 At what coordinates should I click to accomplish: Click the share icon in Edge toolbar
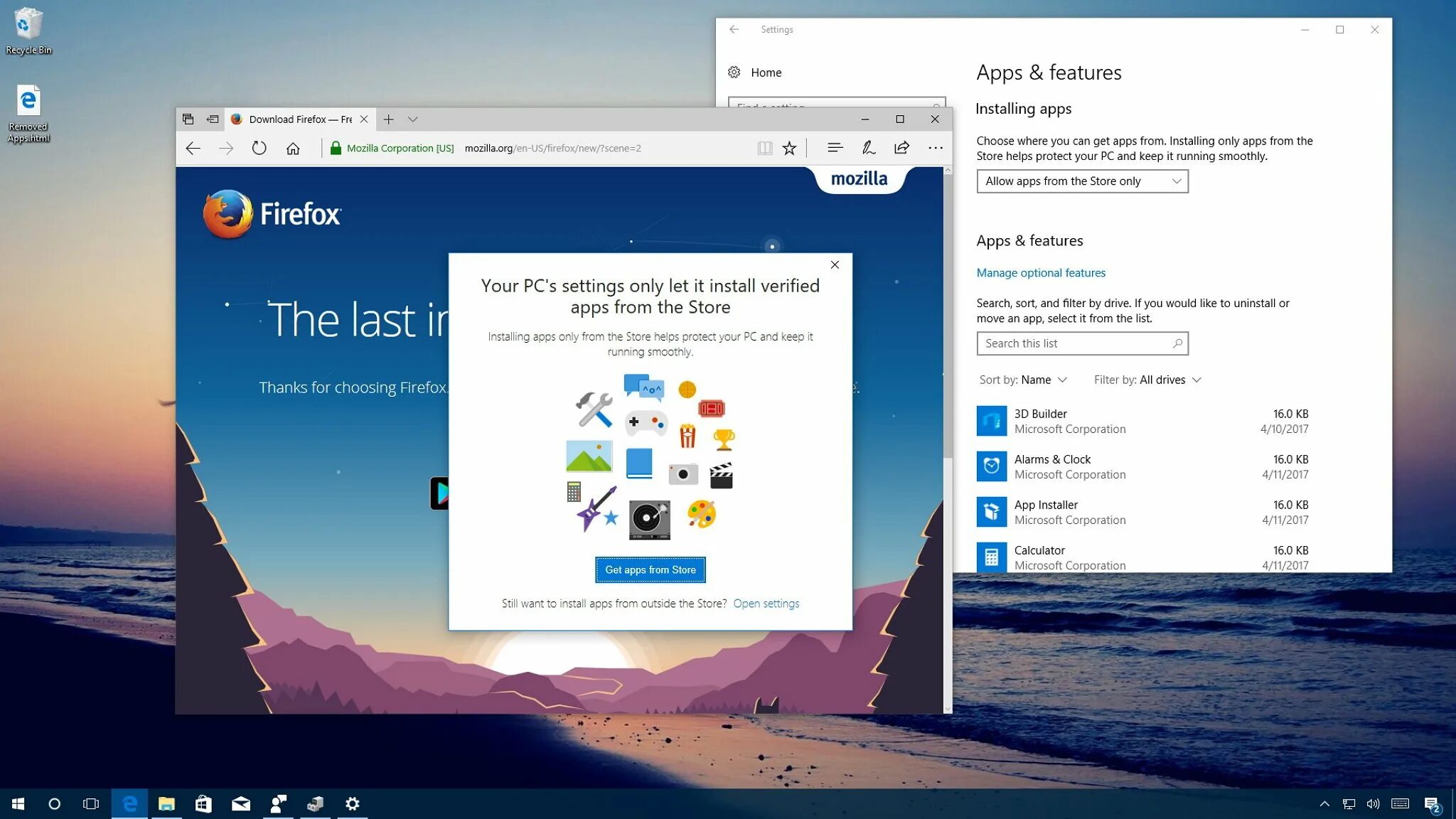point(900,148)
